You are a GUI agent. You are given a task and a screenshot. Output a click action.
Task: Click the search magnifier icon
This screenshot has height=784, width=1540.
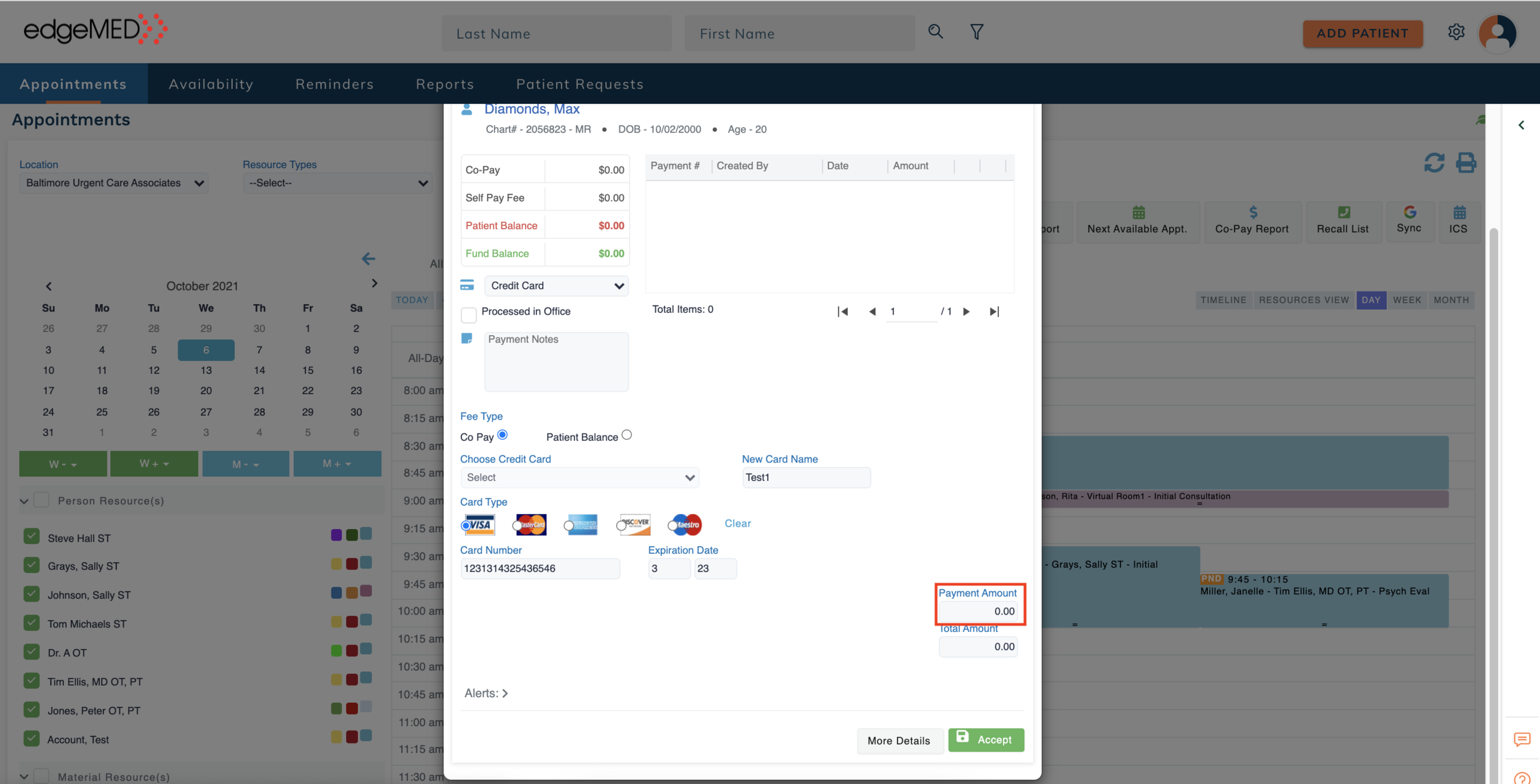pyautogui.click(x=935, y=32)
